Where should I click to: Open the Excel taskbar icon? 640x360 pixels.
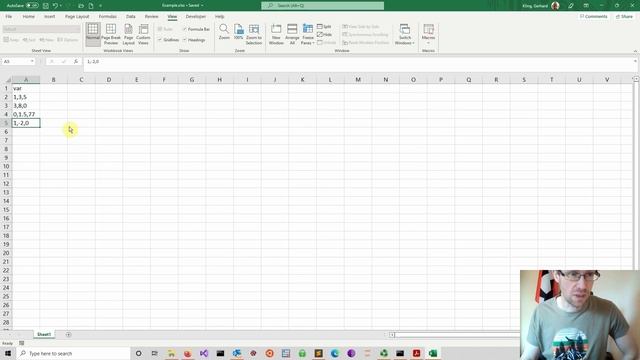(433, 353)
